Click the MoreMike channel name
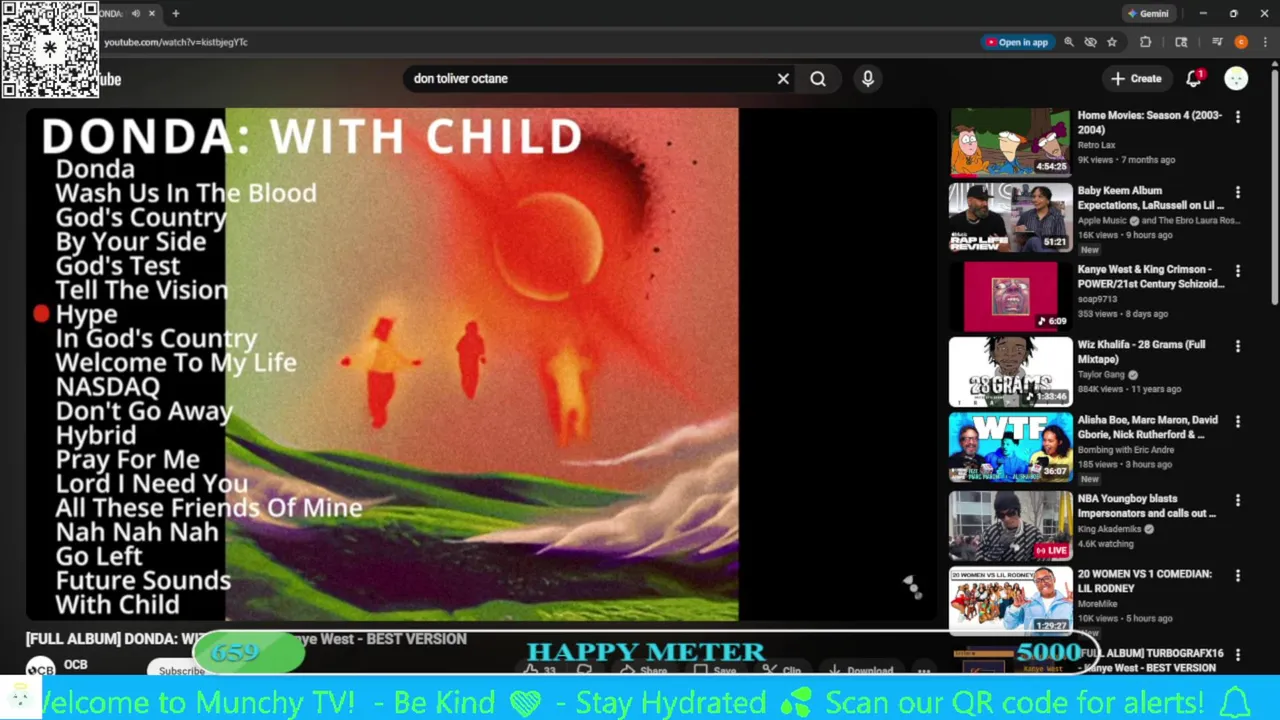Image resolution: width=1280 pixels, height=720 pixels. 1097,604
